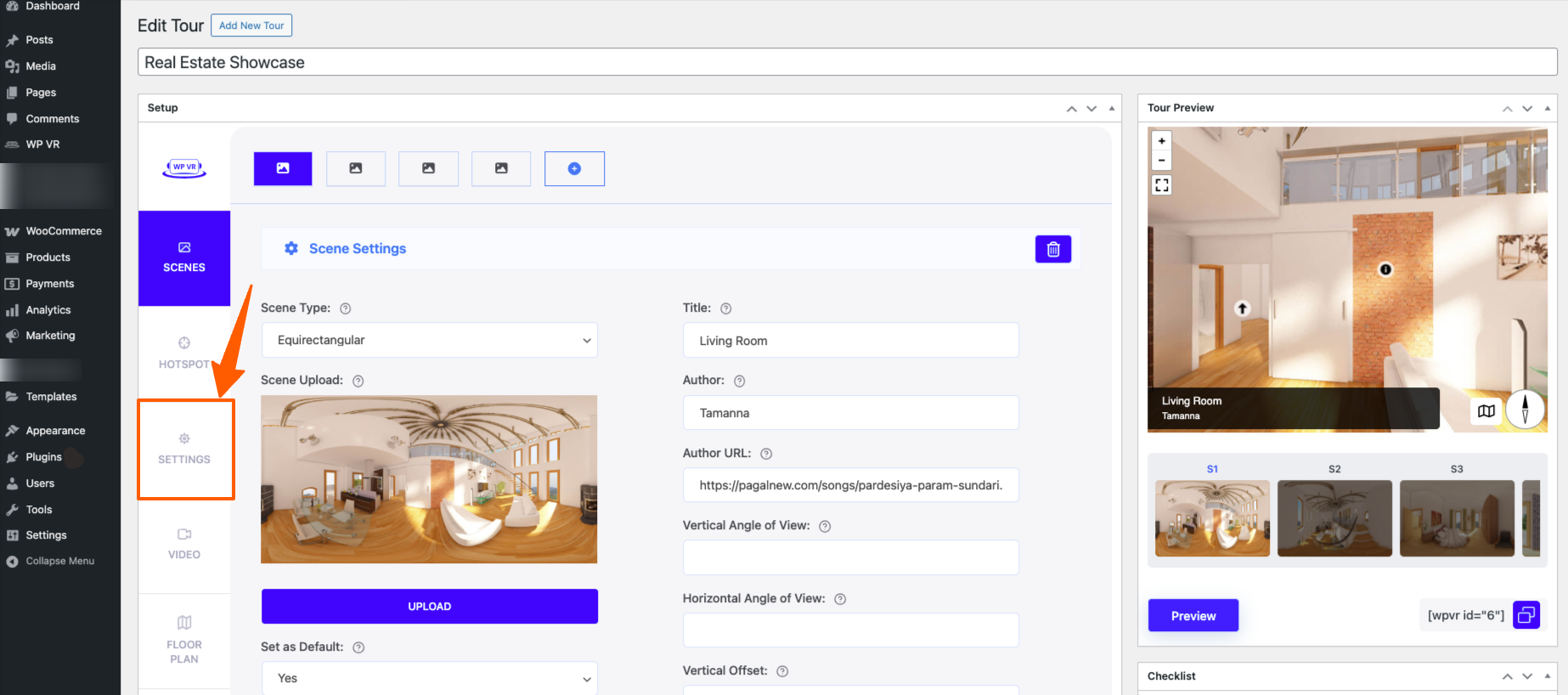Zoom out on the tour preview
The width and height of the screenshot is (1568, 695).
tap(1161, 161)
